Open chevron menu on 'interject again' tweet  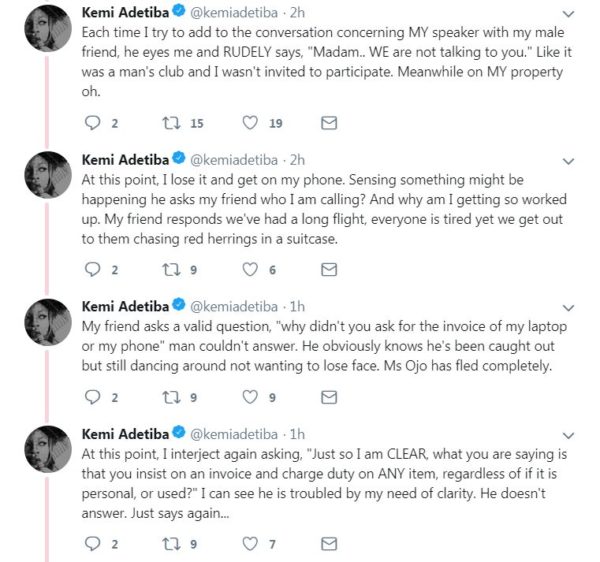pyautogui.click(x=569, y=436)
